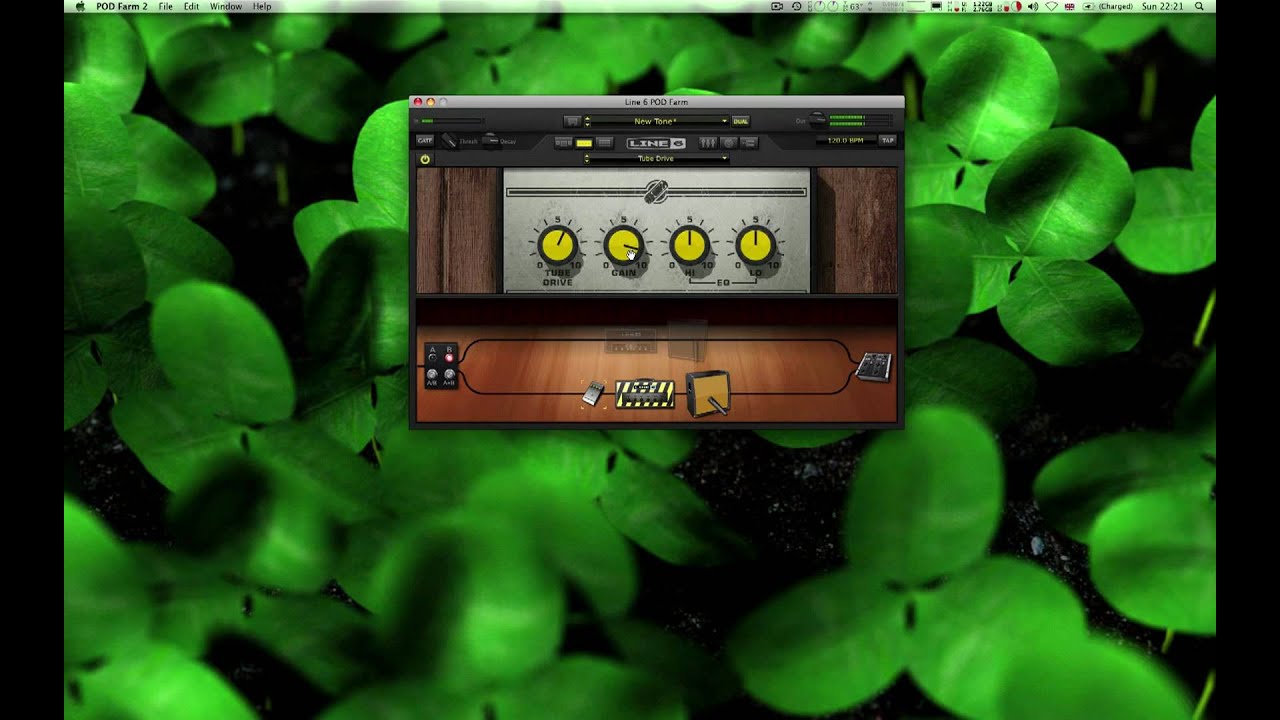Screen dimensions: 1280x720
Task: Click the Lo EQ knob
Action: (755, 245)
